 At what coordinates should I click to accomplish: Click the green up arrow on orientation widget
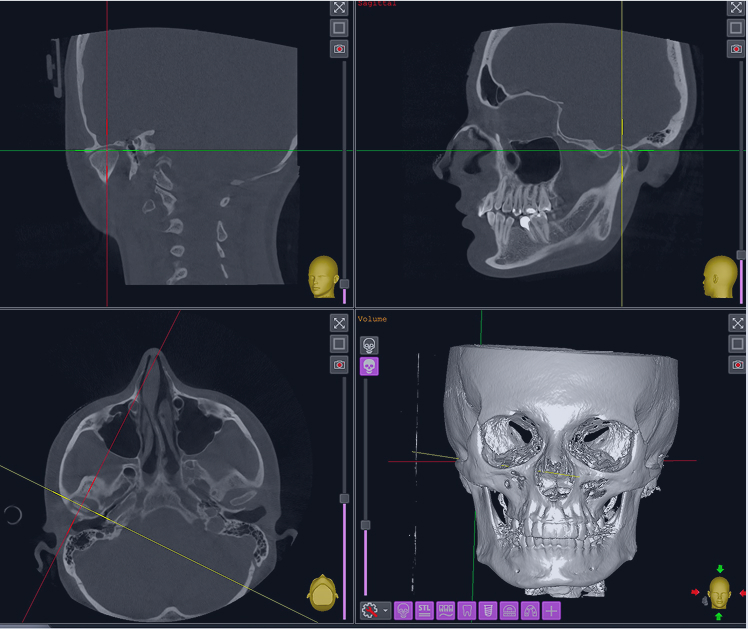(719, 569)
